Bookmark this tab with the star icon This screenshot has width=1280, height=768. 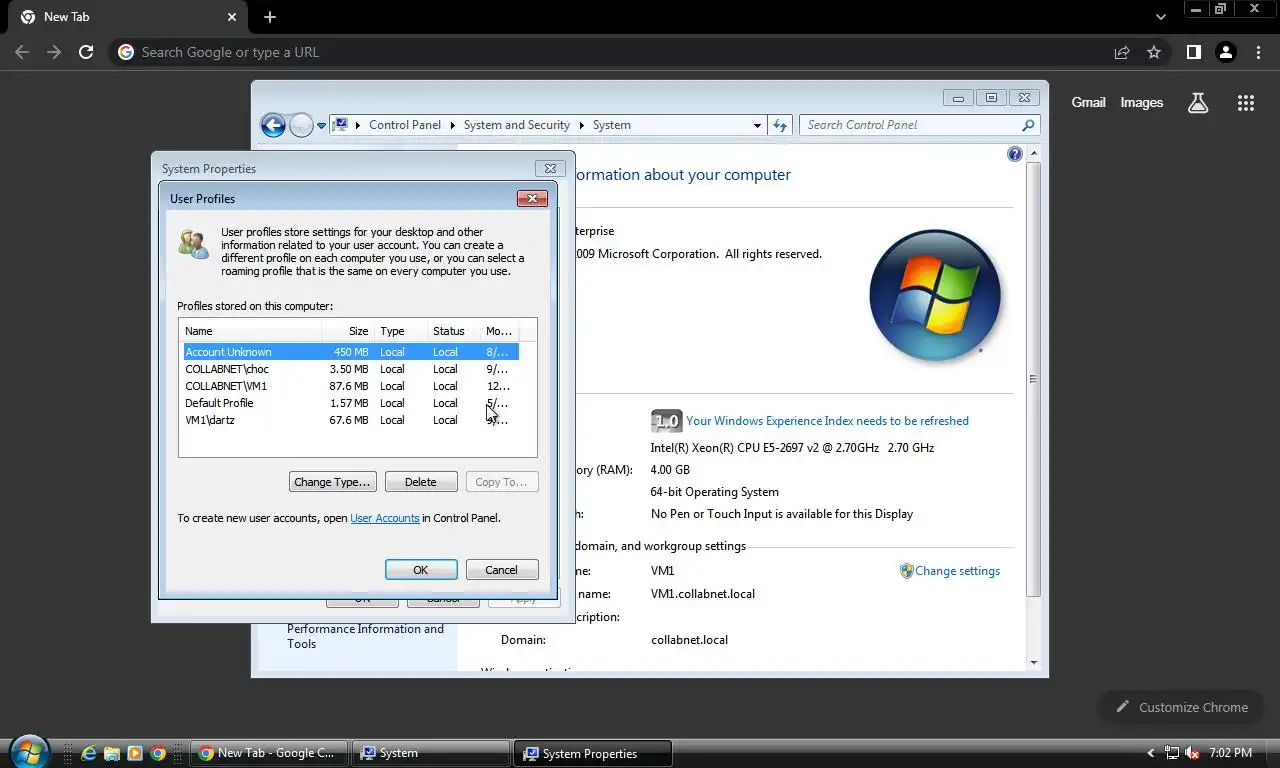pyautogui.click(x=1154, y=52)
